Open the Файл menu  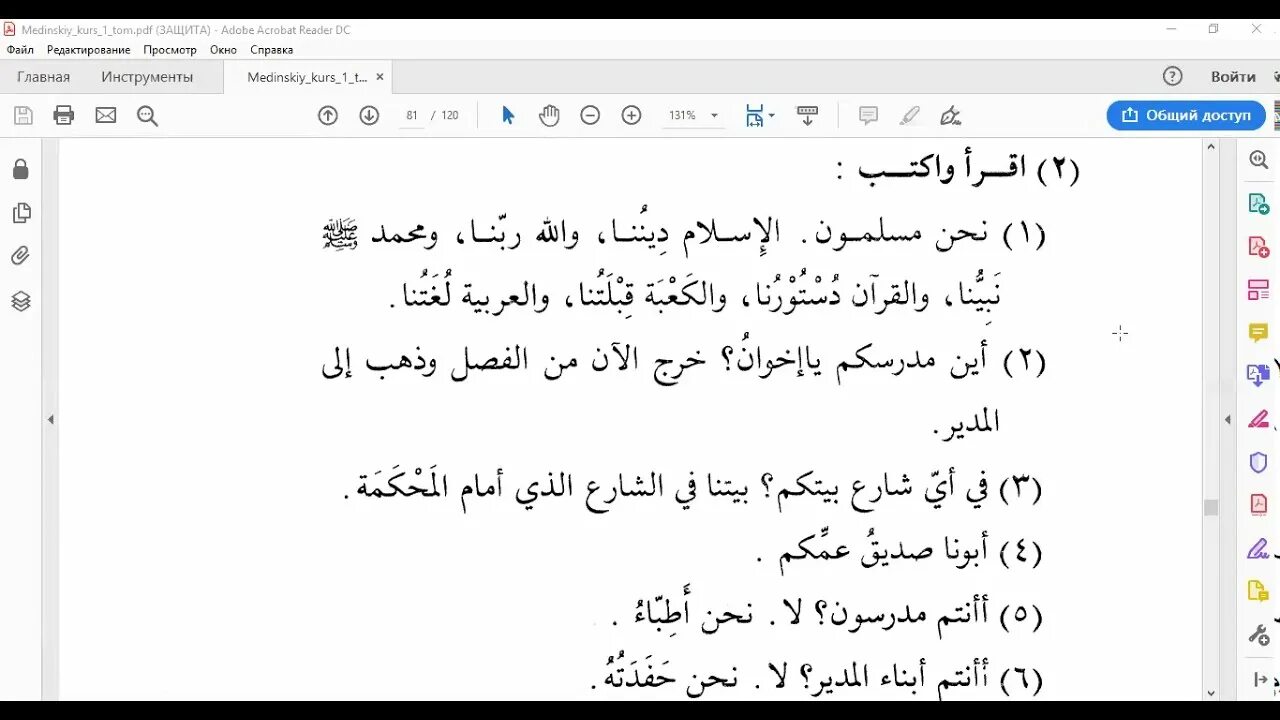coord(20,49)
